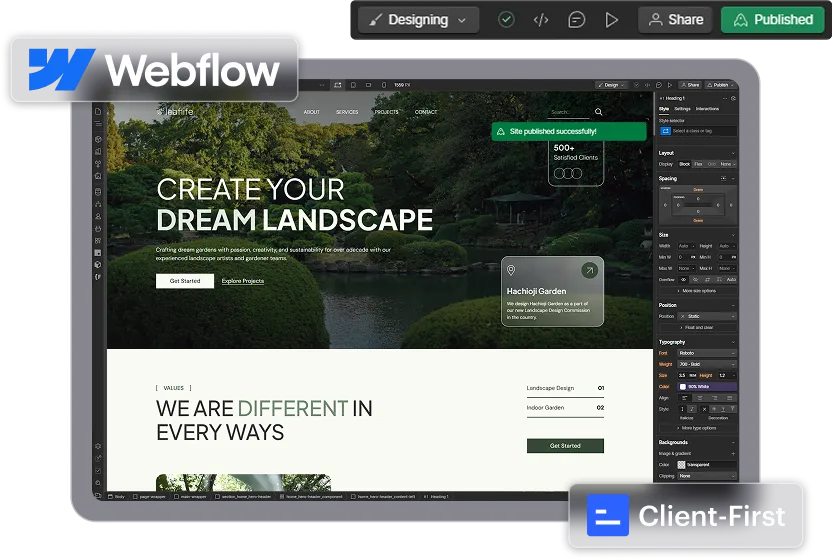Open the Users icon in left sidebar
Viewport: 833px width, 560px height.
(x=98, y=216)
